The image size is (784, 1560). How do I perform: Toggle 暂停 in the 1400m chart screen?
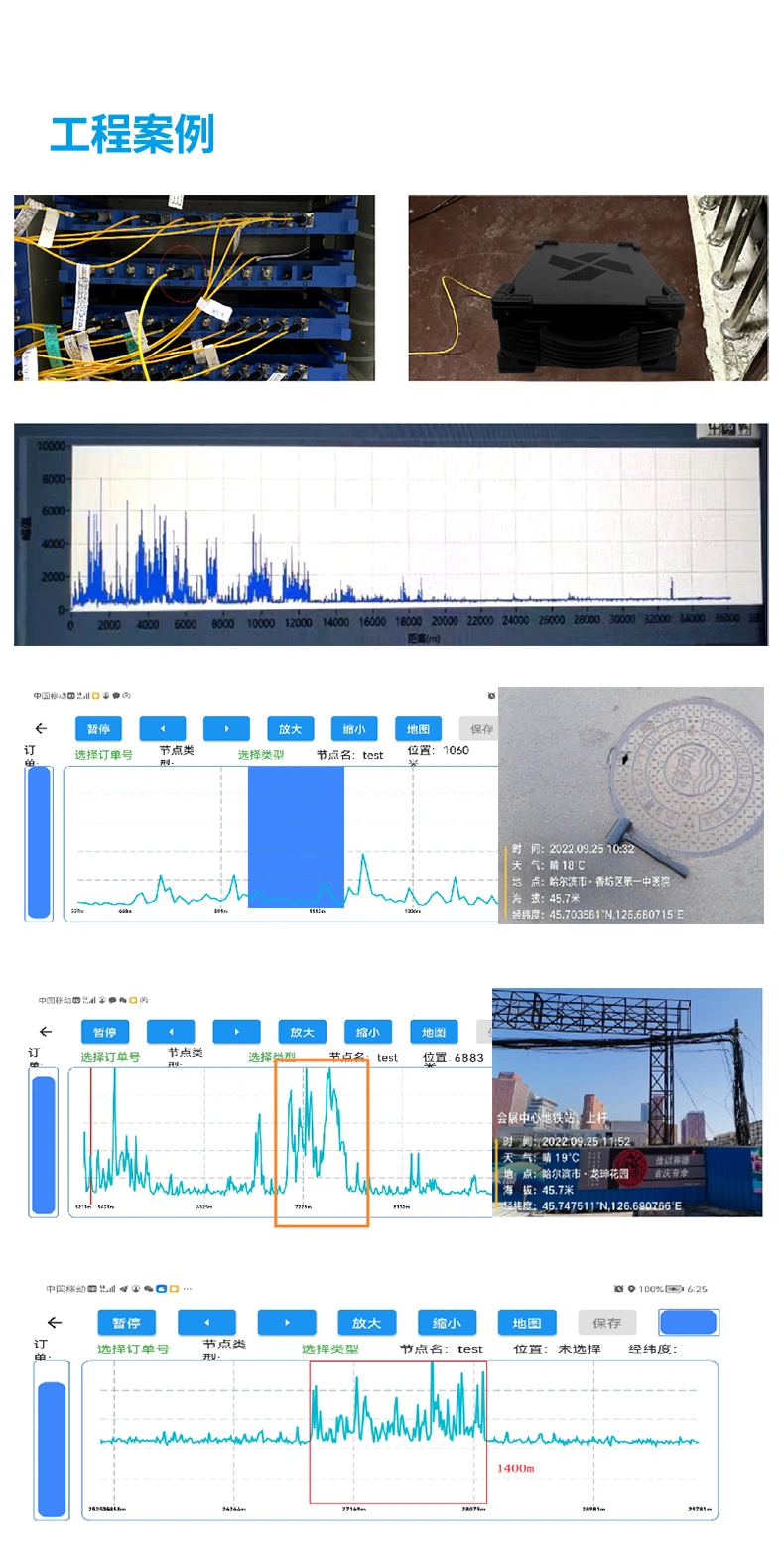tap(127, 1323)
